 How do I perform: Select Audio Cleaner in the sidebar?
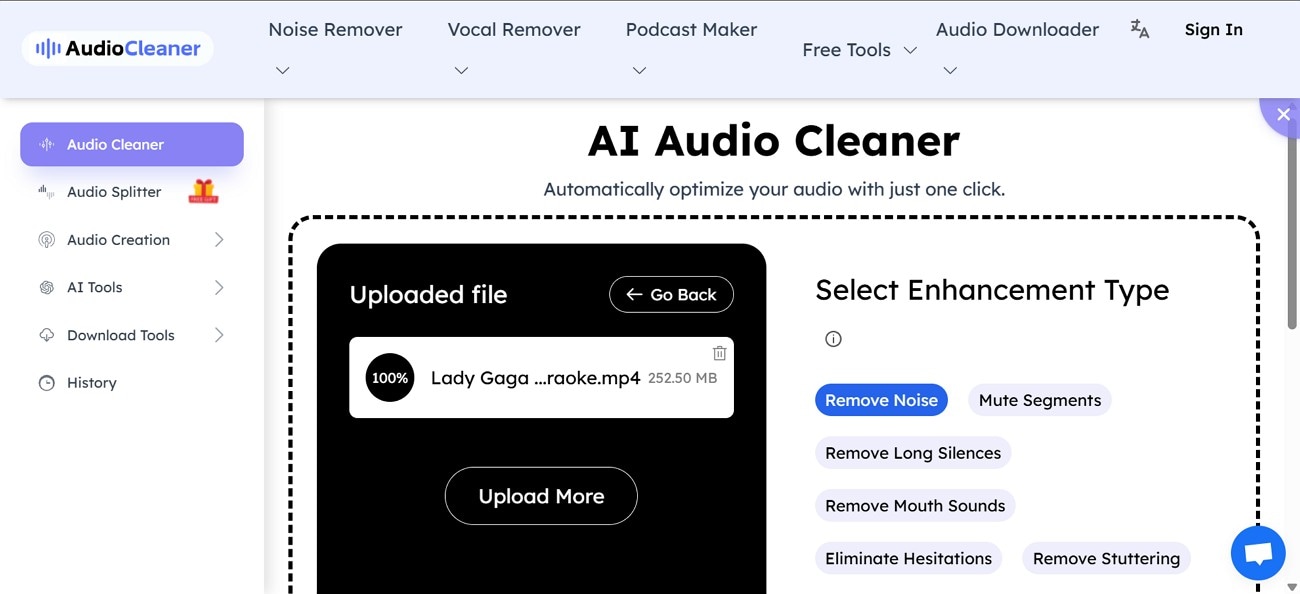[x=131, y=144]
